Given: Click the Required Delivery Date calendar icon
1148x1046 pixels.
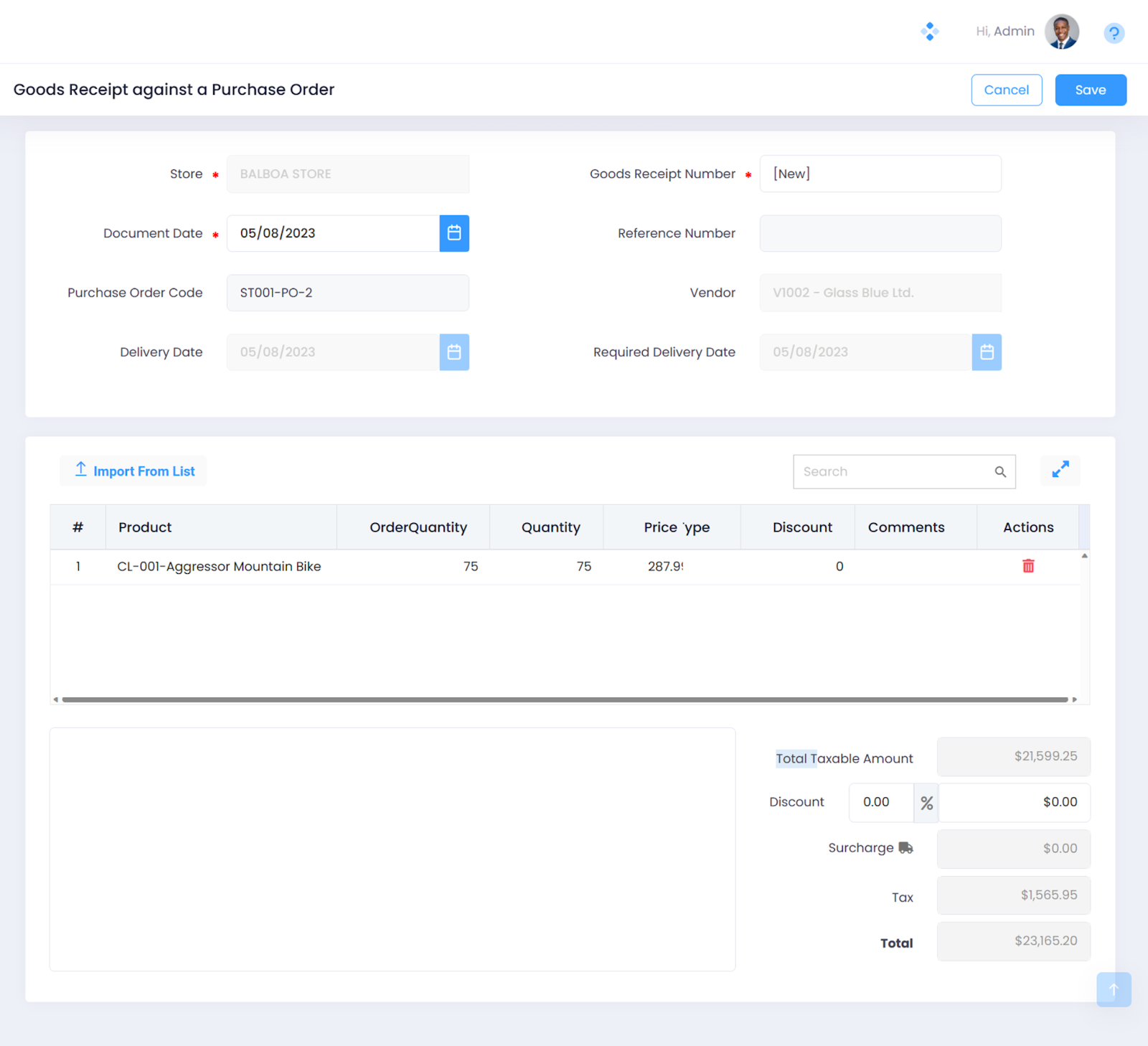Looking at the screenshot, I should click(987, 352).
